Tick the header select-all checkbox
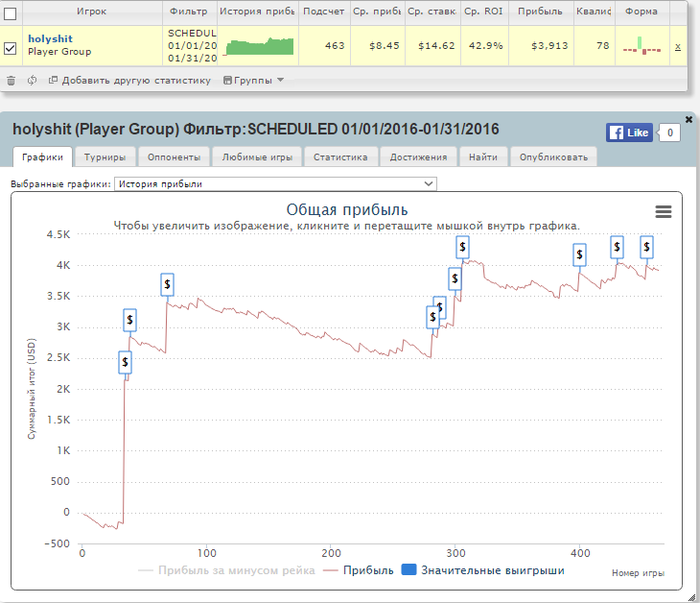This screenshot has width=700, height=603. pyautogui.click(x=10, y=14)
